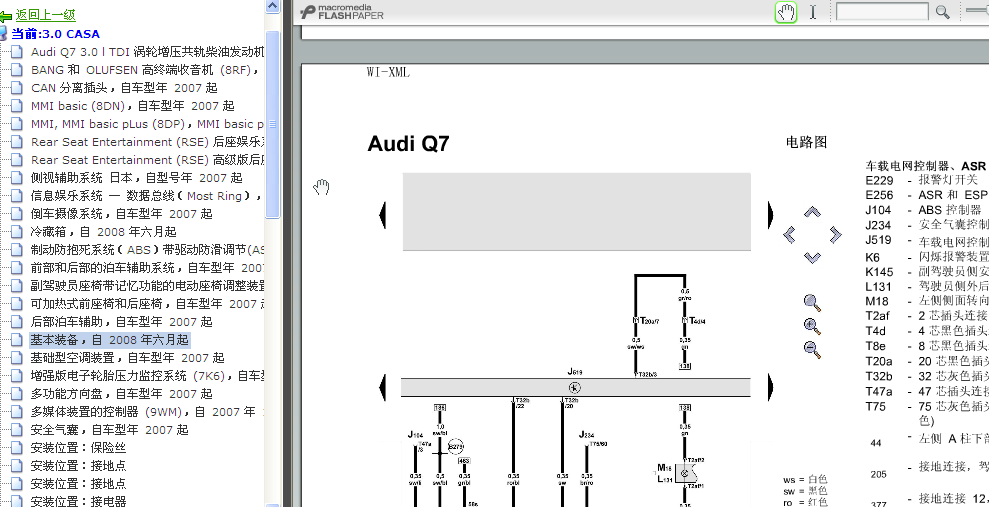Screen dimensions: 989x507
Task: Open Audi Q7 3.0 l TDI engine document
Action: (x=148, y=52)
